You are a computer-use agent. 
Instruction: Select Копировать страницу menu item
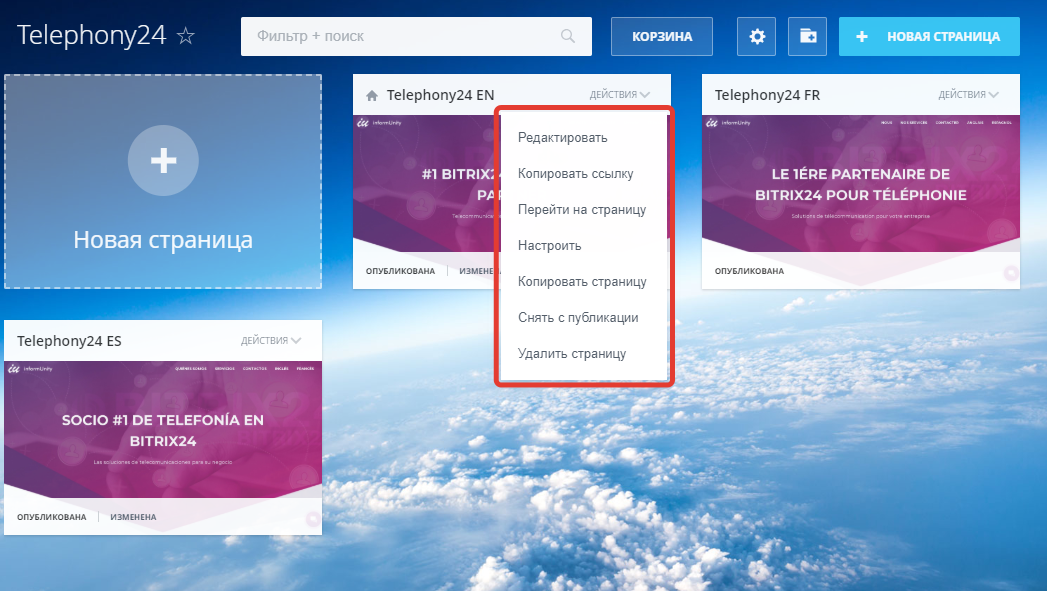pyautogui.click(x=584, y=282)
